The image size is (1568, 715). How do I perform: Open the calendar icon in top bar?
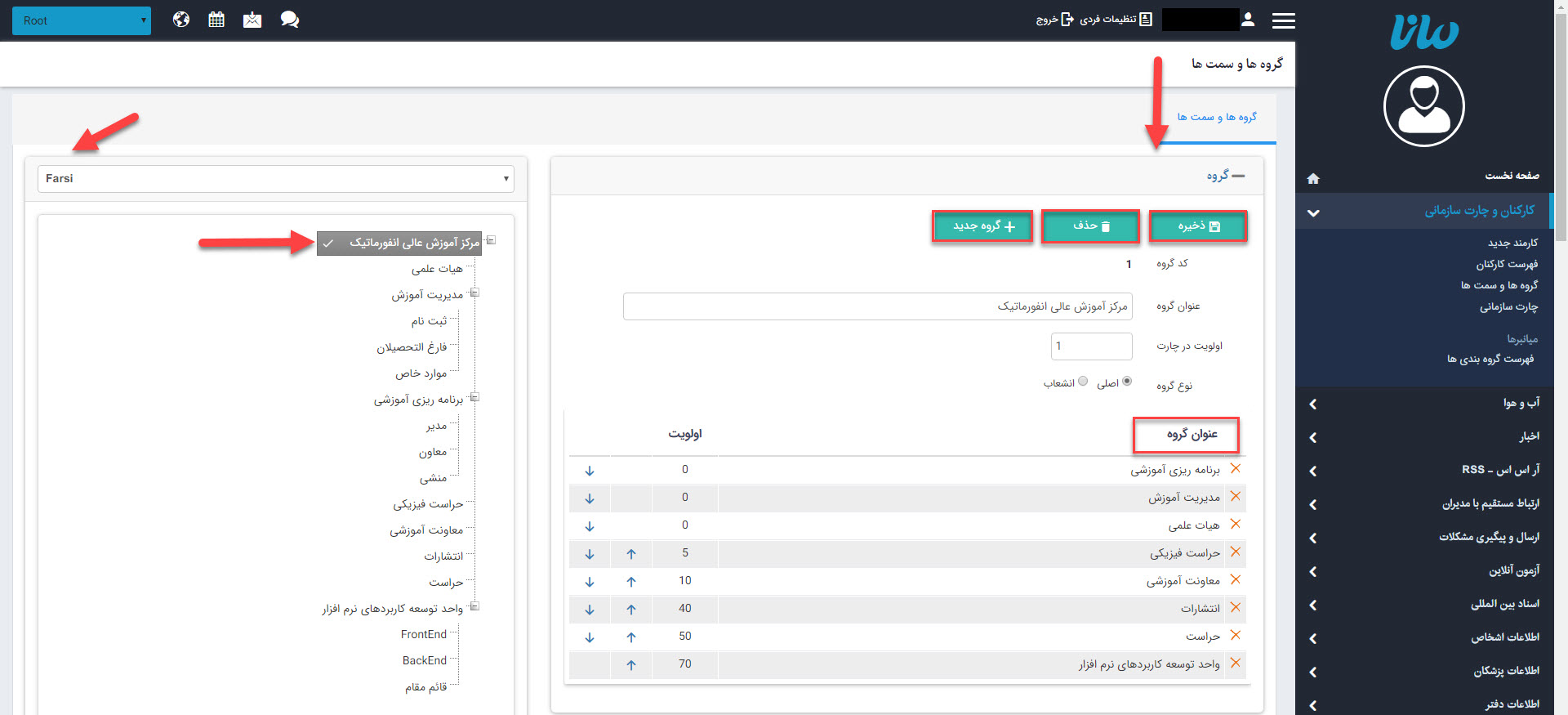(x=216, y=20)
